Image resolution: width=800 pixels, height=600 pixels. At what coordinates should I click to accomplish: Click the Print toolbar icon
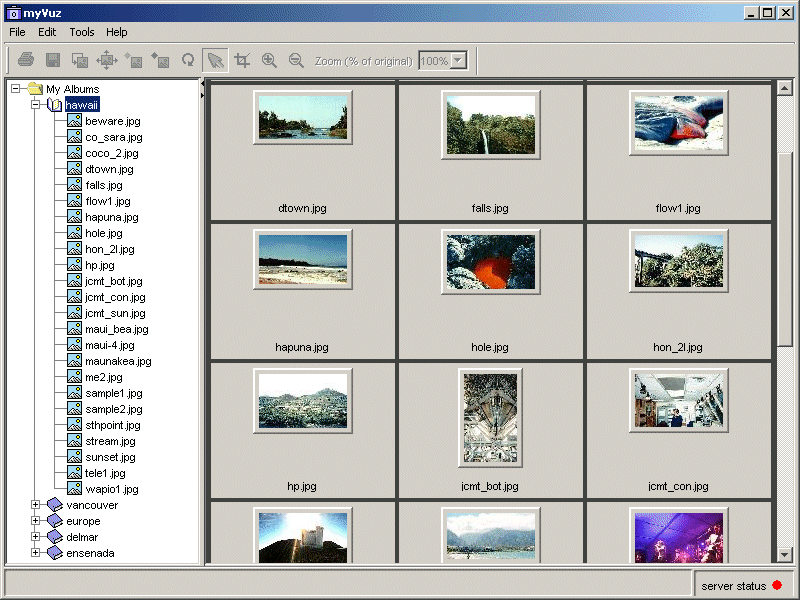[x=26, y=60]
